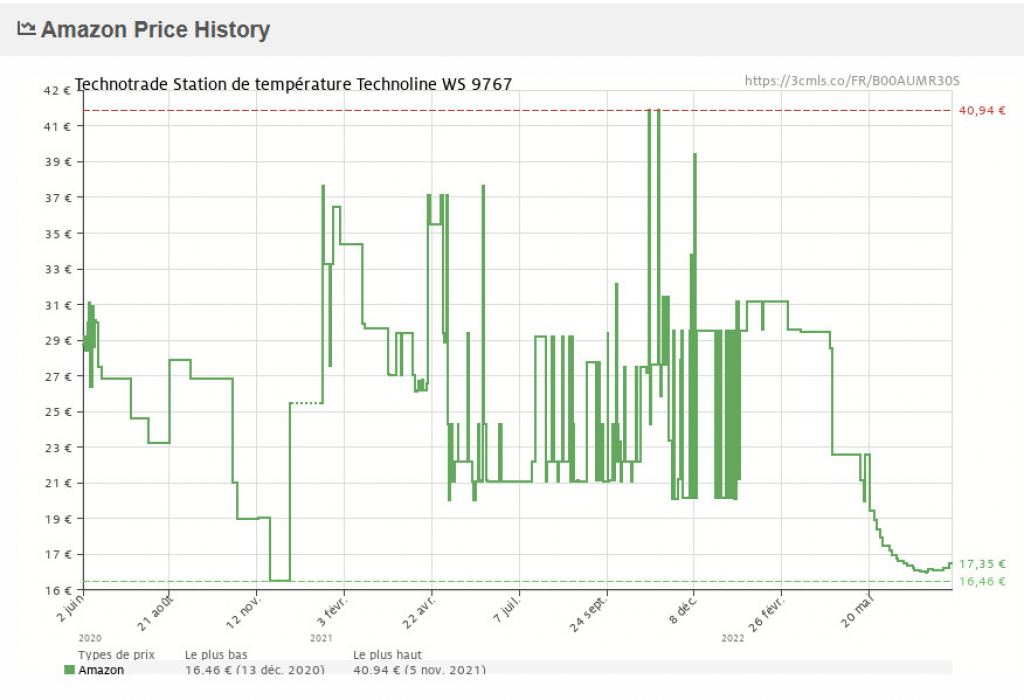Viewport: 1024px width, 700px height.
Task: Select the red 40,94 € highest price label
Action: [x=982, y=110]
